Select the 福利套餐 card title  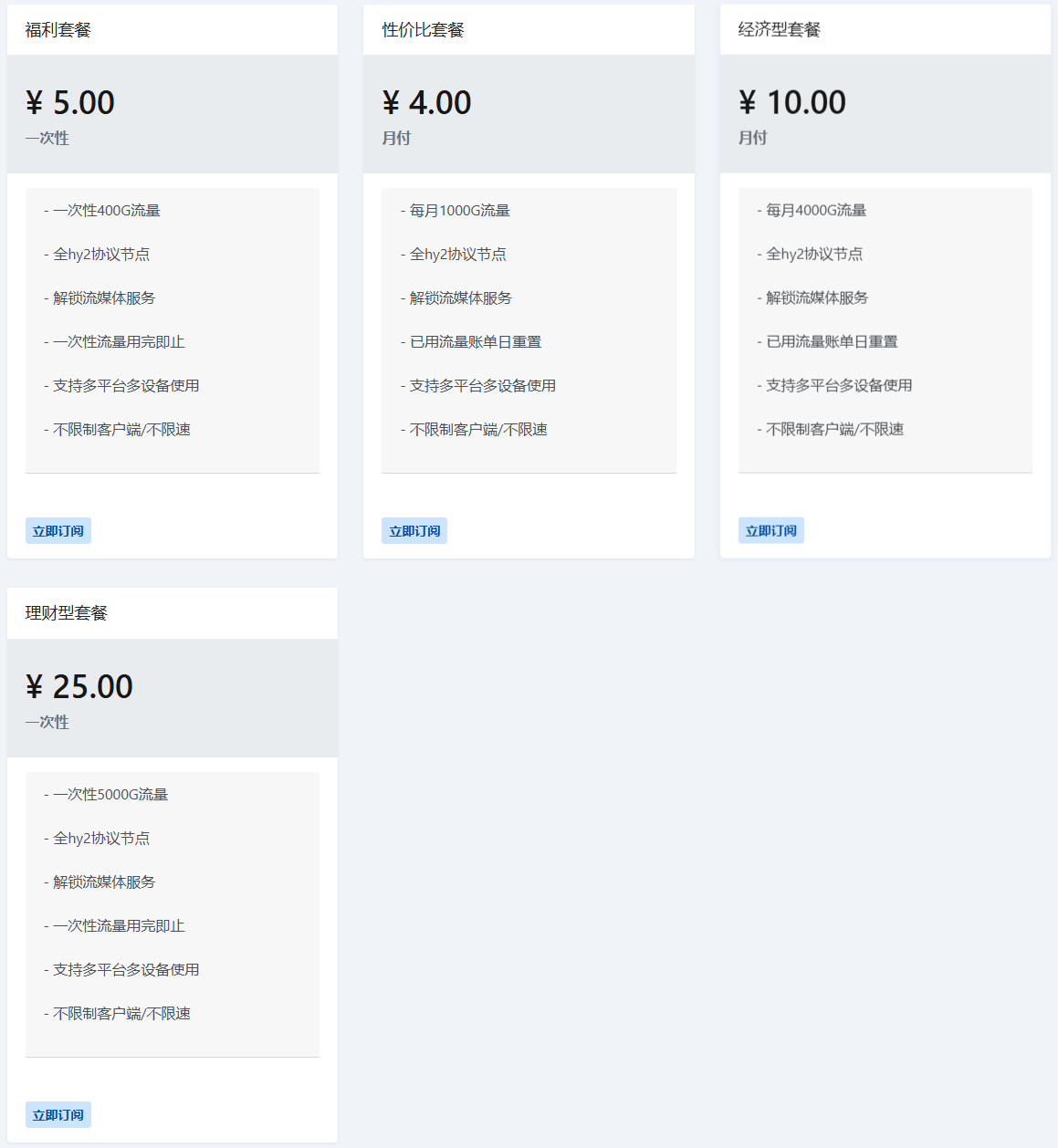click(x=58, y=30)
